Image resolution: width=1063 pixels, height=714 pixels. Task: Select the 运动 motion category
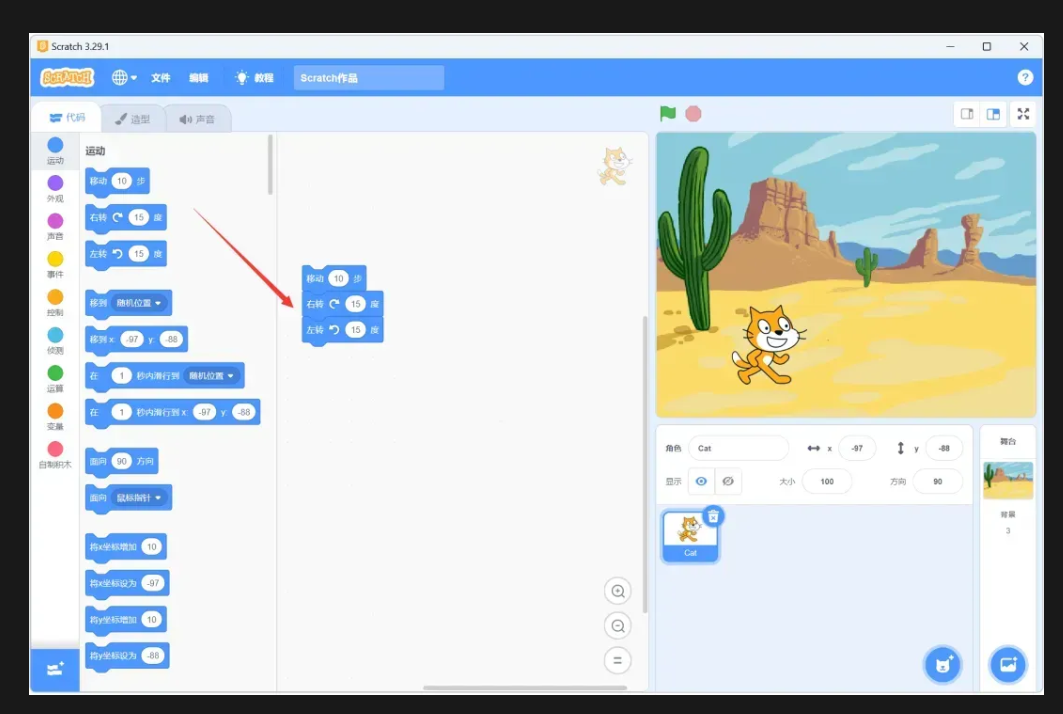(56, 151)
